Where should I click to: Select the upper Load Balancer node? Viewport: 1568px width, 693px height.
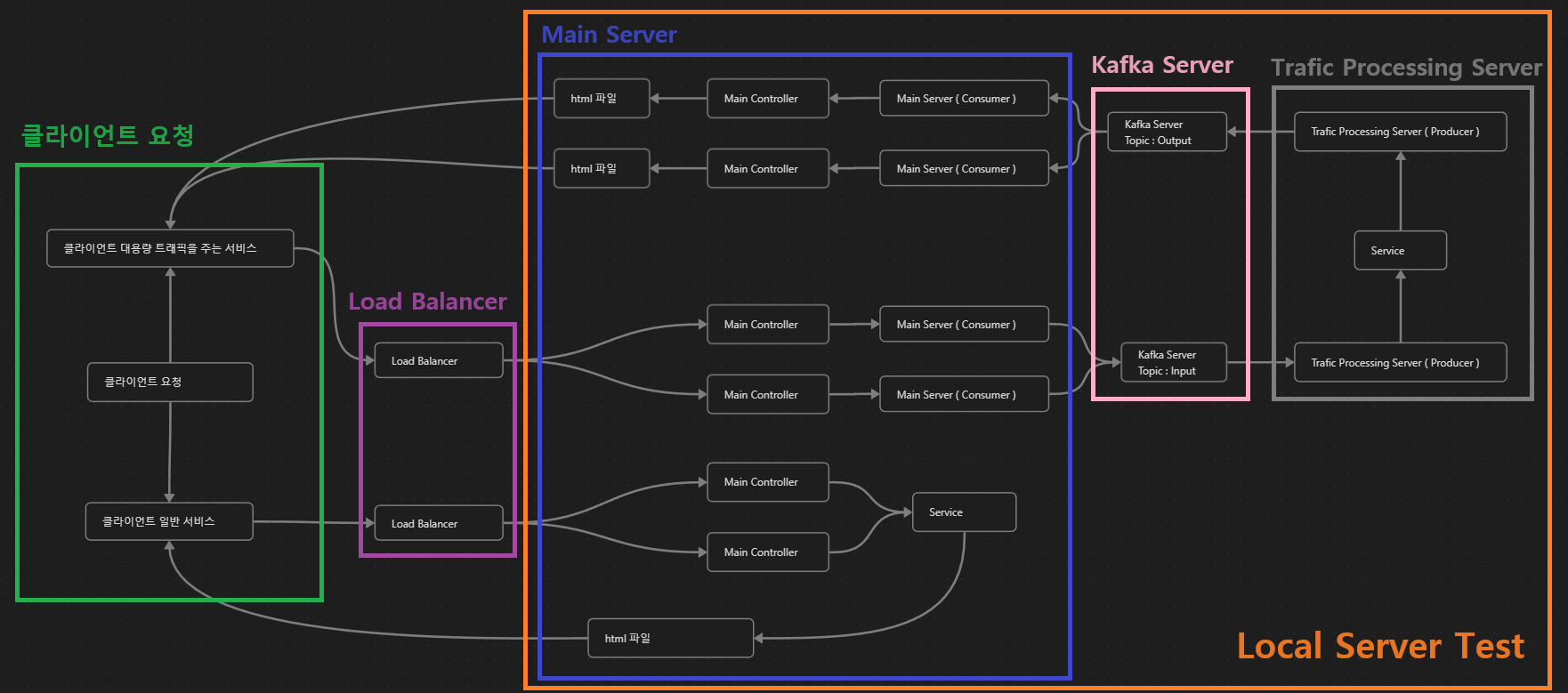coord(439,360)
